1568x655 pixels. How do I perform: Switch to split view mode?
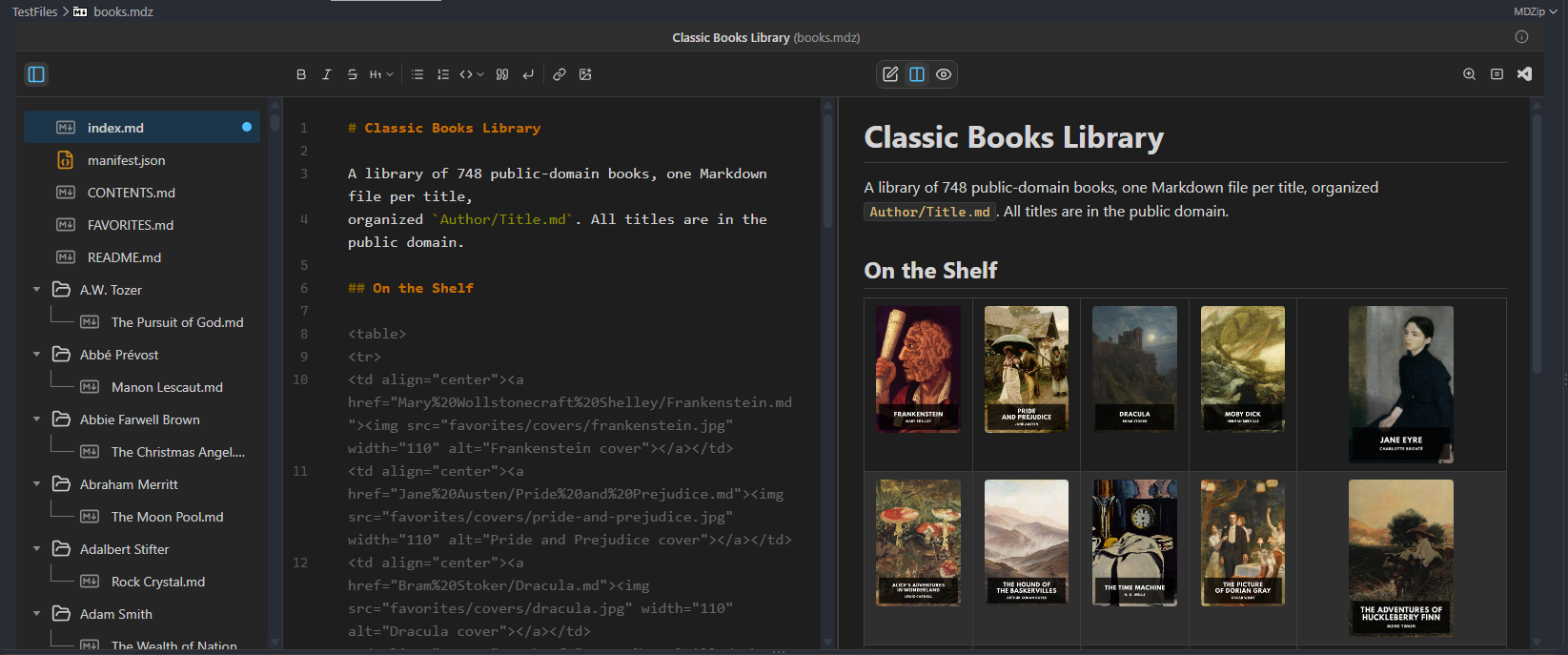pyautogui.click(x=917, y=74)
